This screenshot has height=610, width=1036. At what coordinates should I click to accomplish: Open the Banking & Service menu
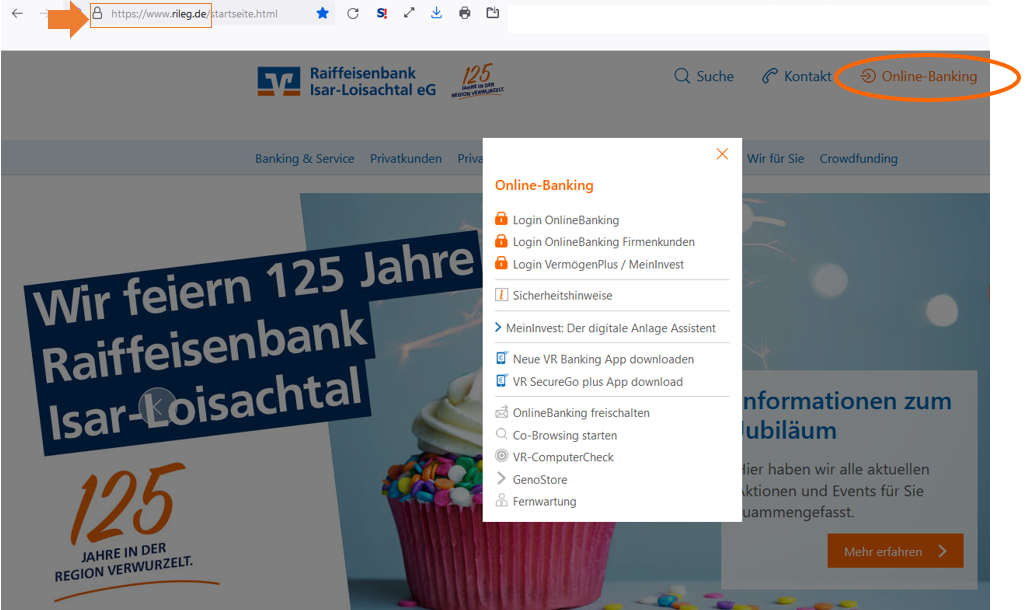(305, 159)
